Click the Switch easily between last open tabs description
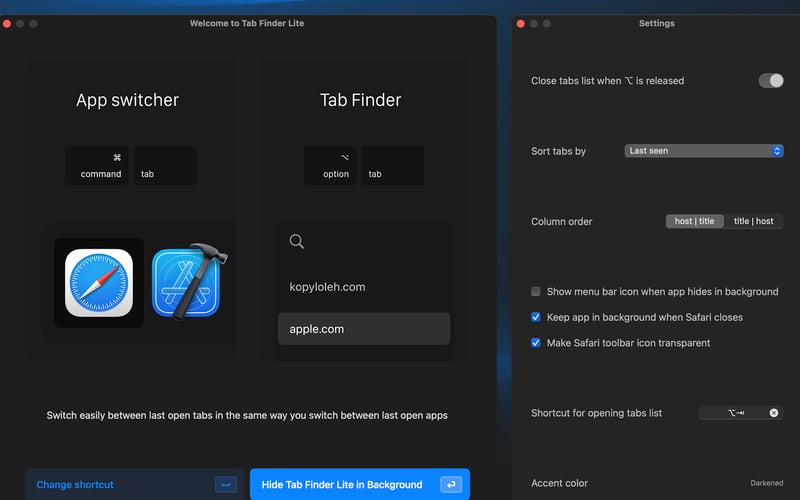 [x=247, y=415]
